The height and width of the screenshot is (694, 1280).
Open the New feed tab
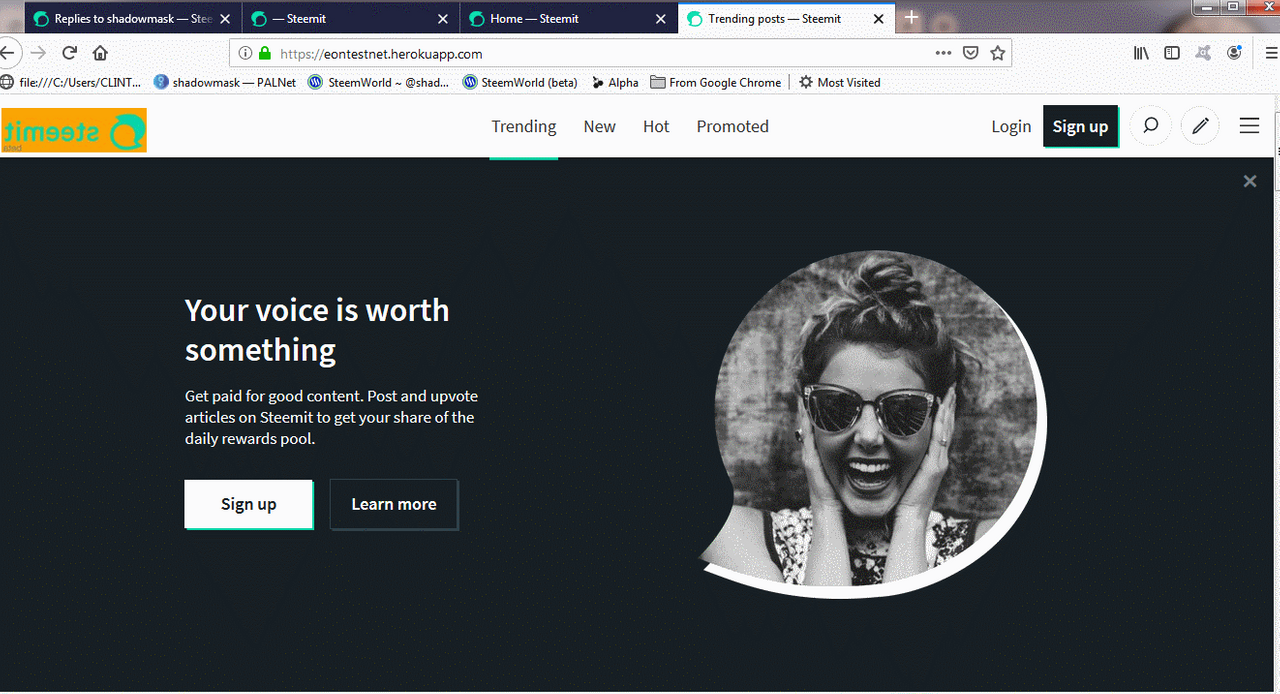coord(600,126)
